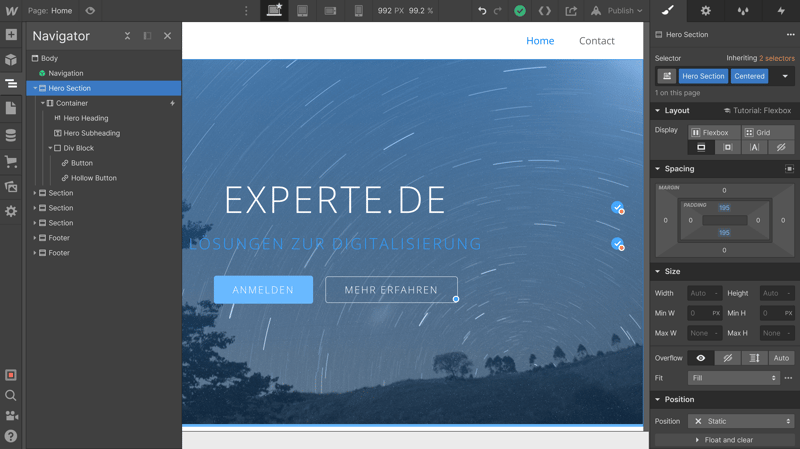Set display to Block
This screenshot has width=800, height=449.
[x=701, y=147]
